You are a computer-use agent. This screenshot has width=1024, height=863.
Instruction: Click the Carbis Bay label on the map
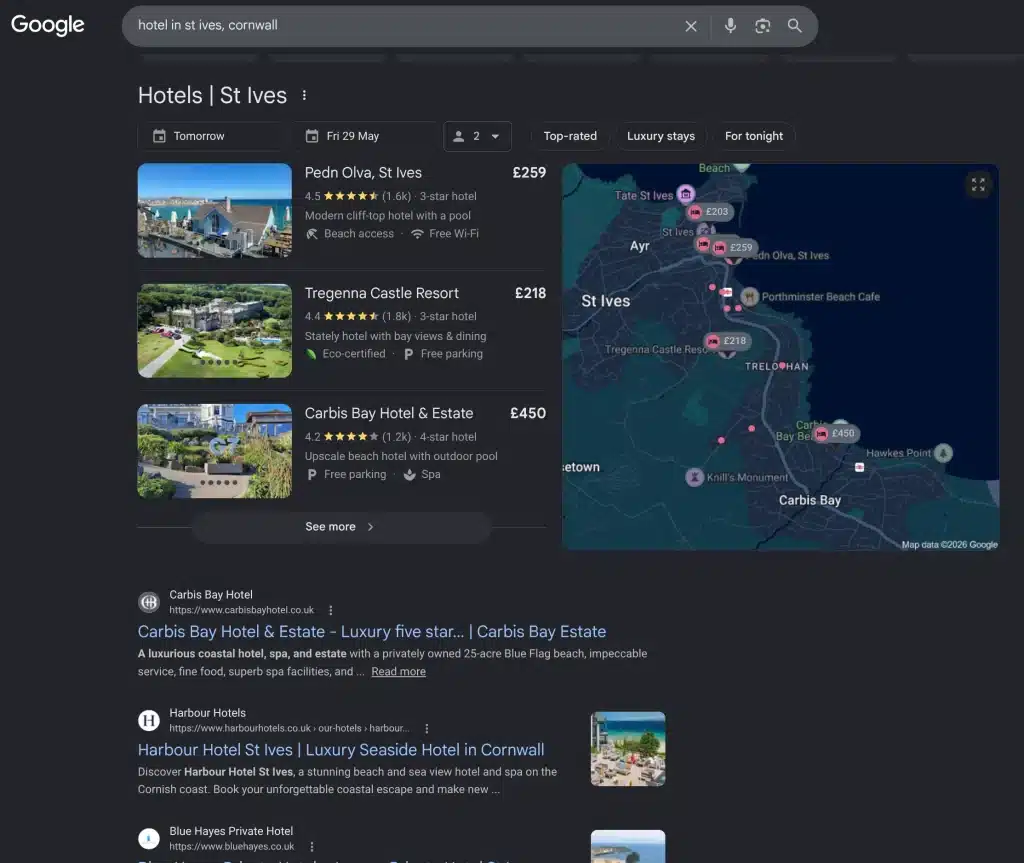[810, 500]
